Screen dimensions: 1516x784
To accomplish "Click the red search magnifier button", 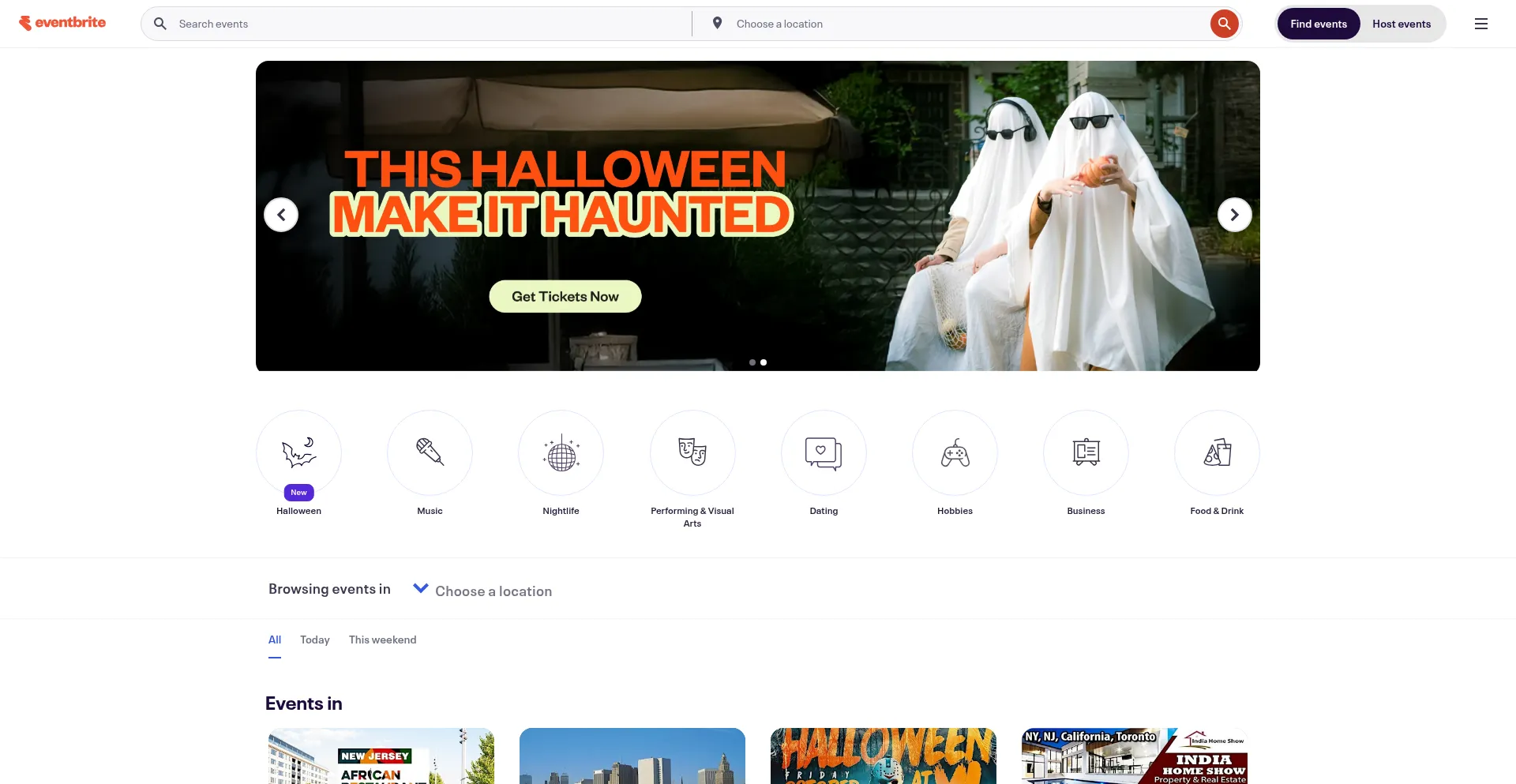I will (1223, 24).
